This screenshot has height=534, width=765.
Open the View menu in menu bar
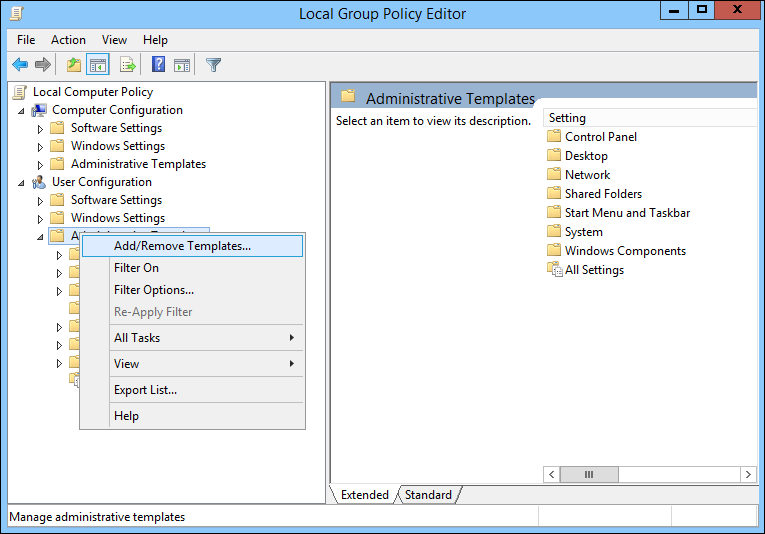(114, 40)
